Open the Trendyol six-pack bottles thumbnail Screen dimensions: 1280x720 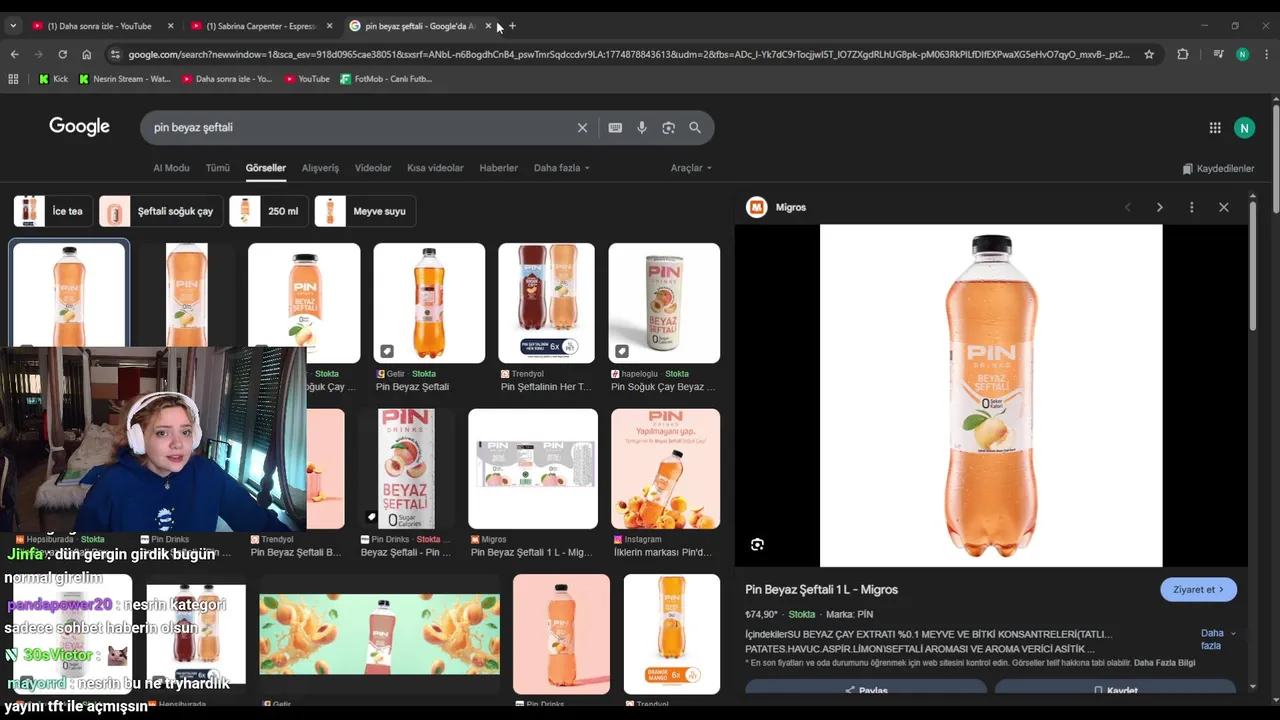[x=546, y=303]
